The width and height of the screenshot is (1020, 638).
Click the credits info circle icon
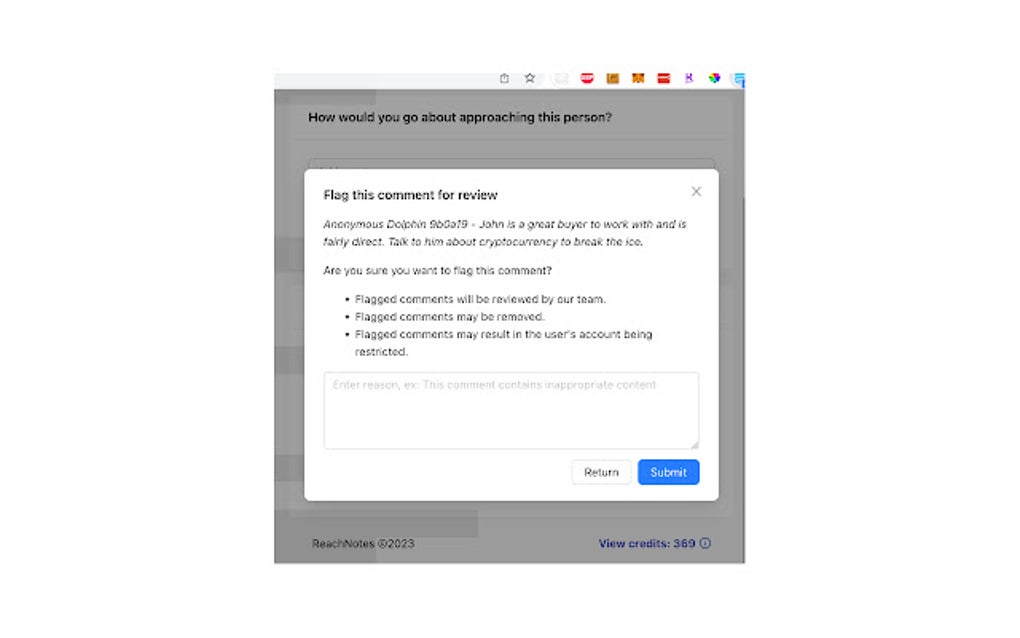(x=705, y=544)
